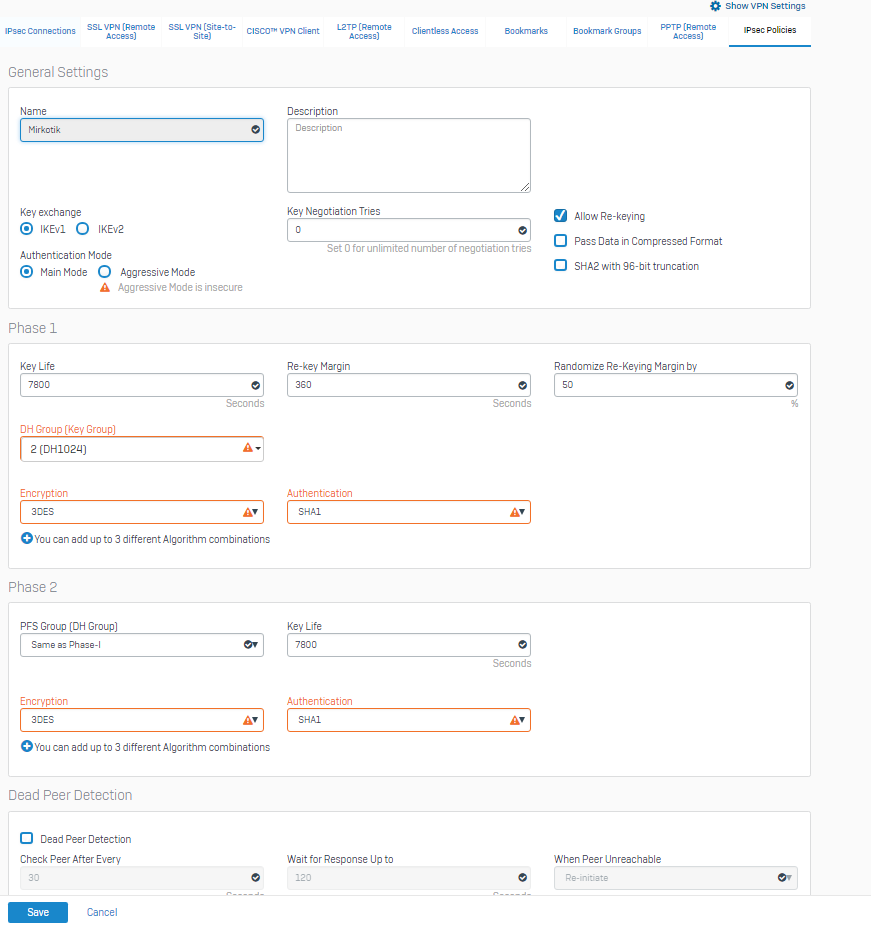Click the warning icon in DH Group field
The height and width of the screenshot is (926, 871).
click(247, 449)
